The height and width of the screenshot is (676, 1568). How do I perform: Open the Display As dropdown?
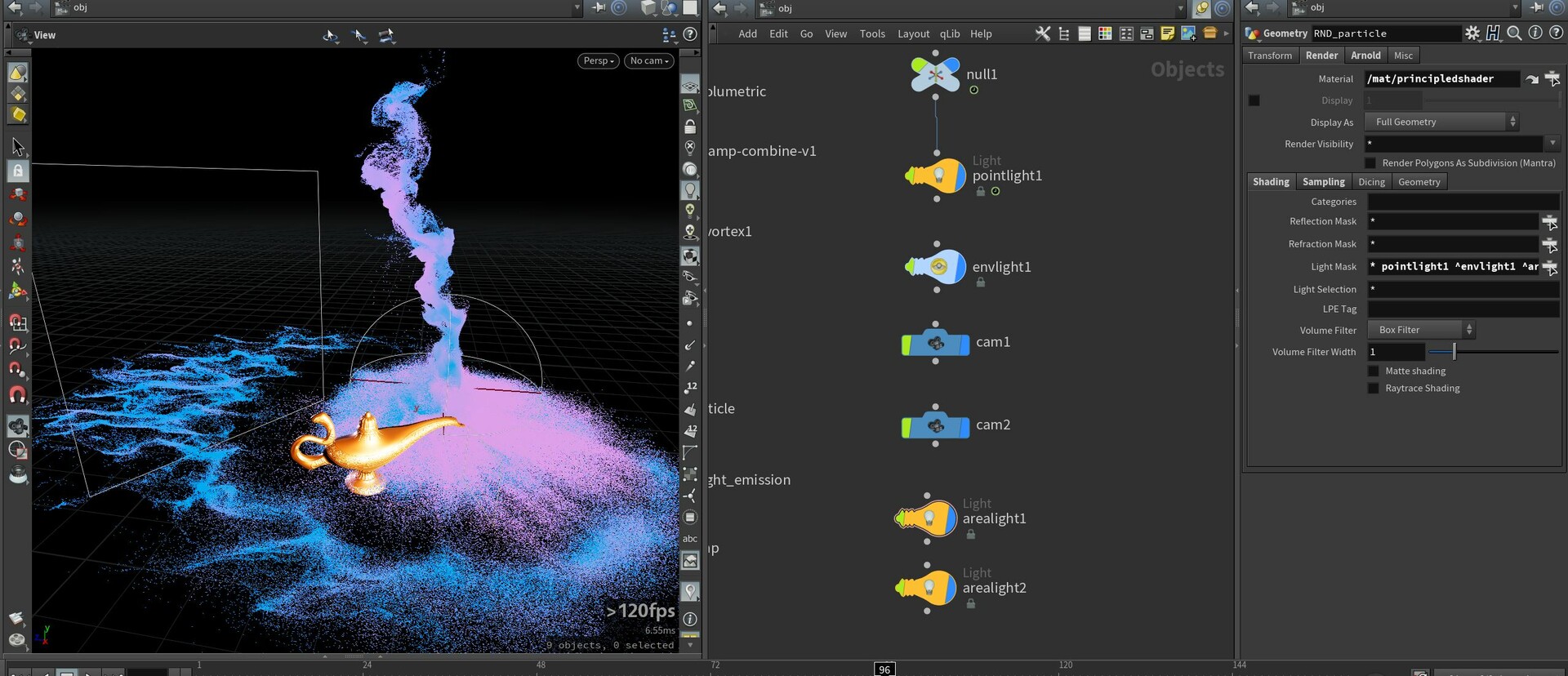coord(1441,122)
